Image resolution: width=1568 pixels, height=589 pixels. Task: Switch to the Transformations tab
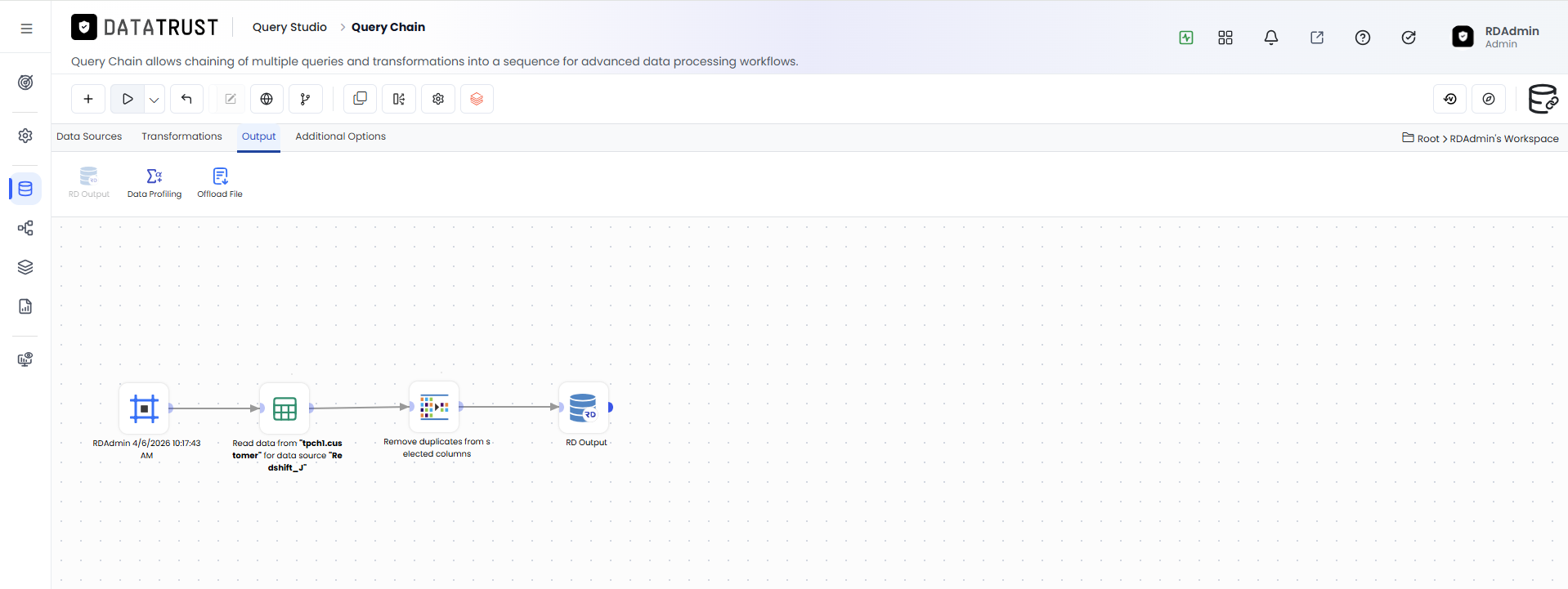click(181, 136)
